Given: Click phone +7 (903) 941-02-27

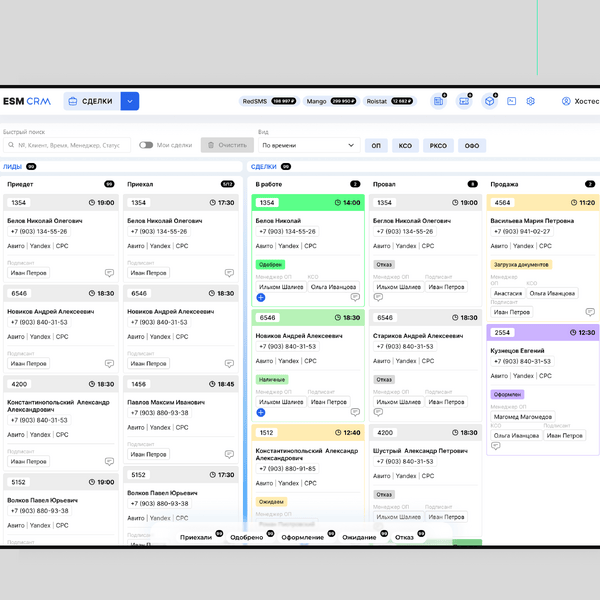Looking at the screenshot, I should (522, 232).
